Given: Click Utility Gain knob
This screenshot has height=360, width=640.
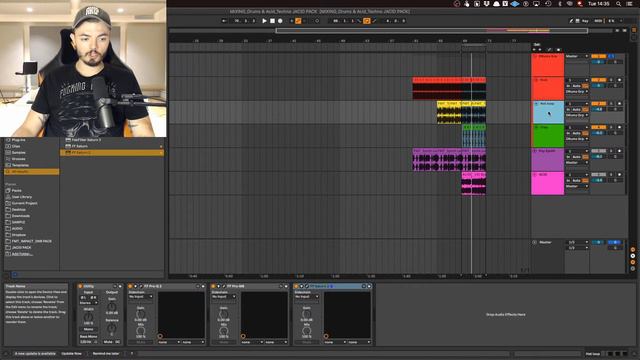Looking at the screenshot, I should pyautogui.click(x=112, y=306).
